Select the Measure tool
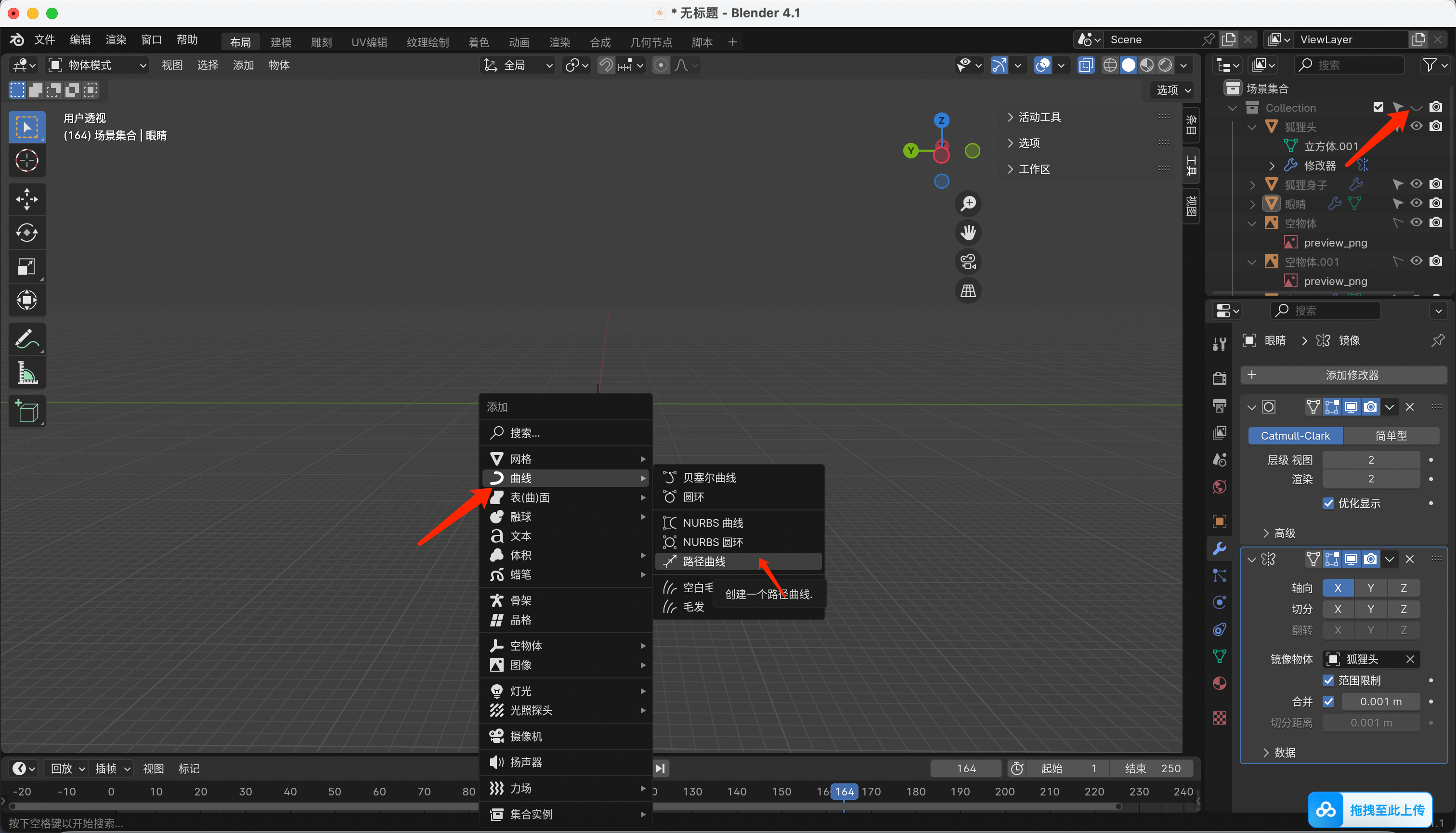 click(x=26, y=373)
